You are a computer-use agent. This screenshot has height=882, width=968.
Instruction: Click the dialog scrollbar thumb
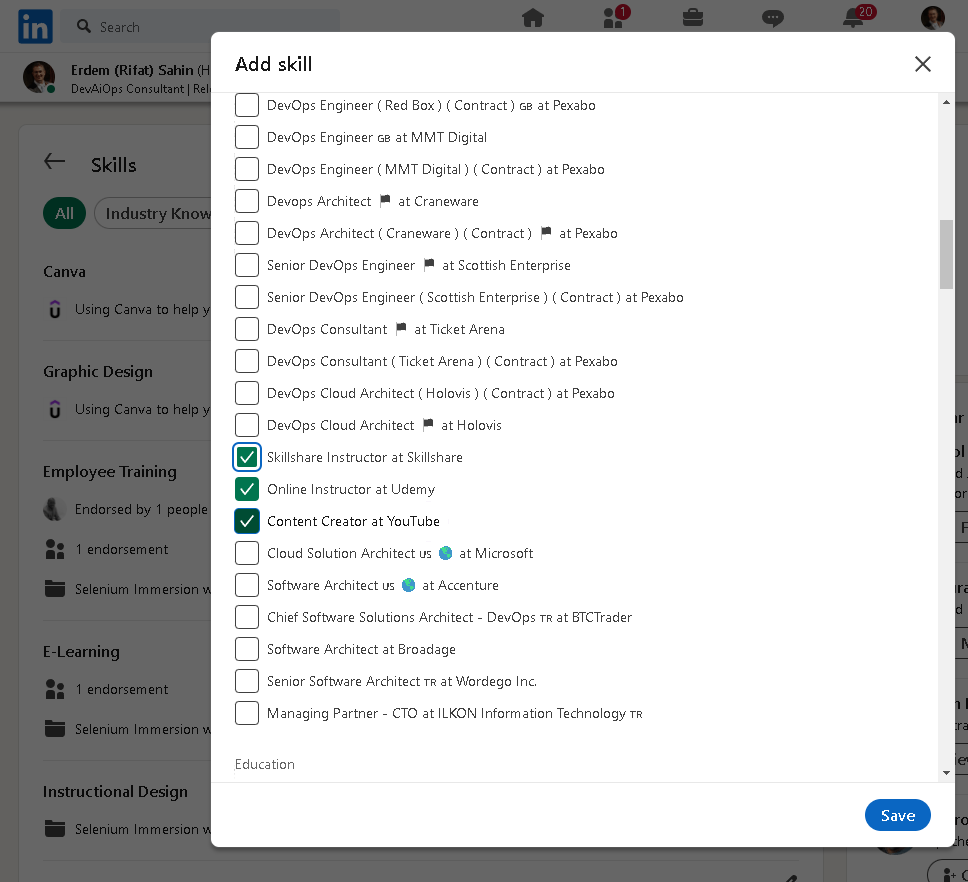[x=946, y=254]
